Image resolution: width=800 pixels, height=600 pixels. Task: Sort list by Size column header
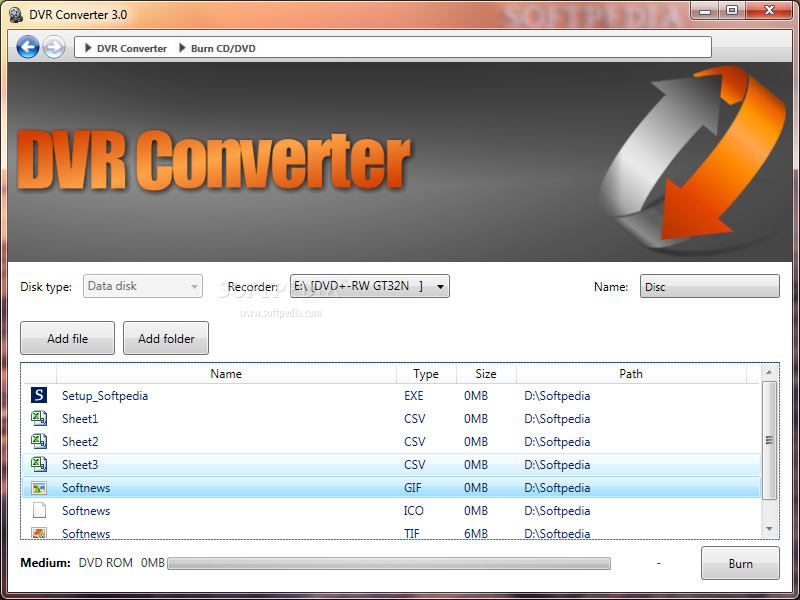[486, 374]
